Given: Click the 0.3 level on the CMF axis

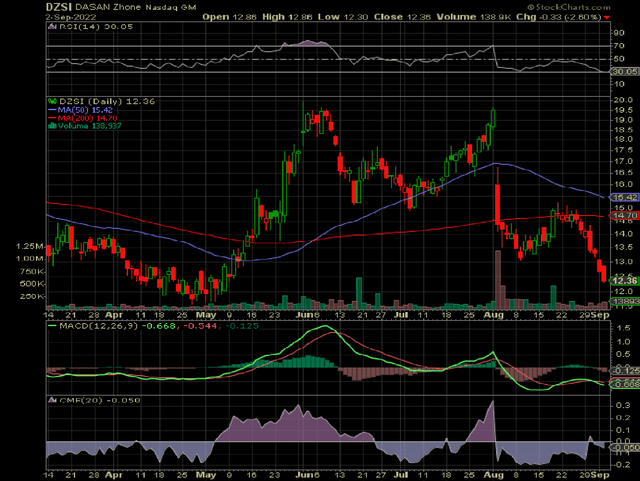Looking at the screenshot, I should tap(623, 405).
